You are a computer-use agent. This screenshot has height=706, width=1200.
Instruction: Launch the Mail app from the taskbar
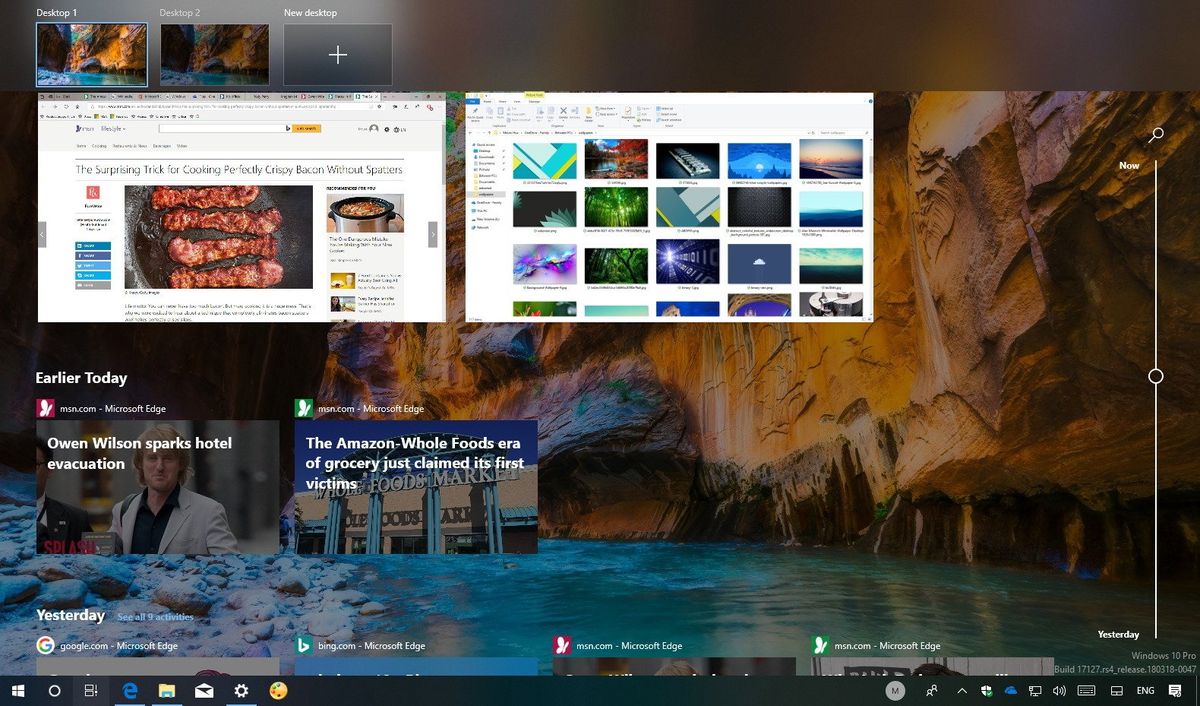203,690
